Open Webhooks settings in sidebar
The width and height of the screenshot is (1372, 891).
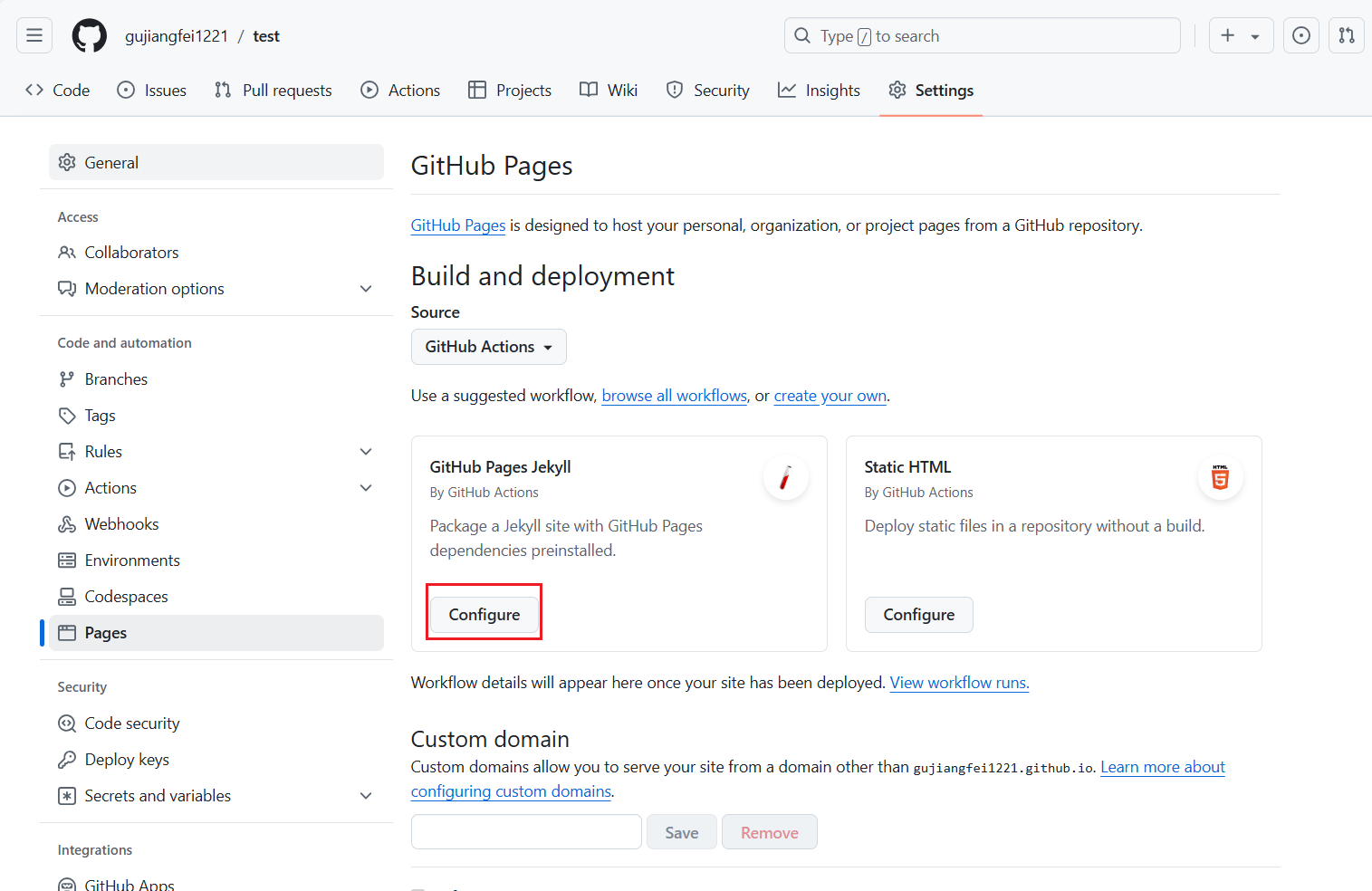click(x=121, y=524)
